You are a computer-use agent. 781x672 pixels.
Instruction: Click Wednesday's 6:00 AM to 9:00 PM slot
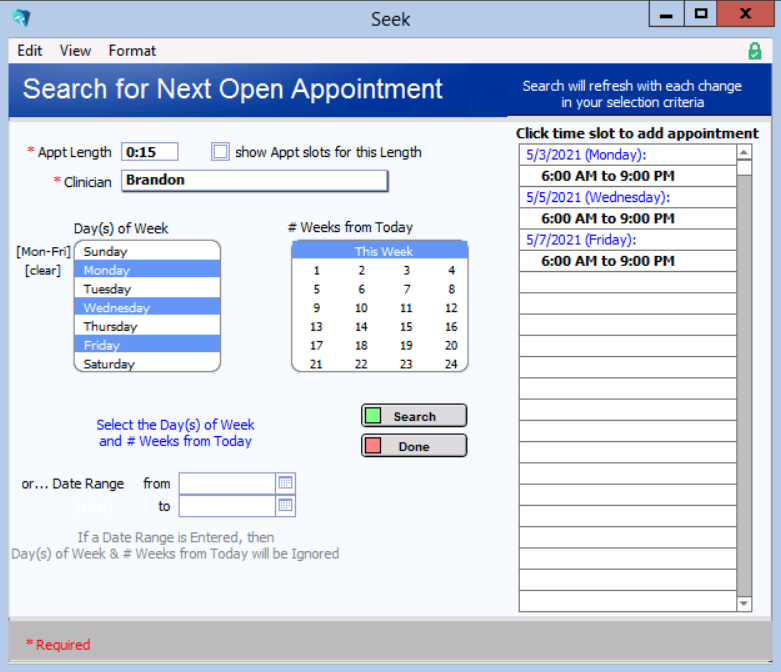tap(628, 218)
